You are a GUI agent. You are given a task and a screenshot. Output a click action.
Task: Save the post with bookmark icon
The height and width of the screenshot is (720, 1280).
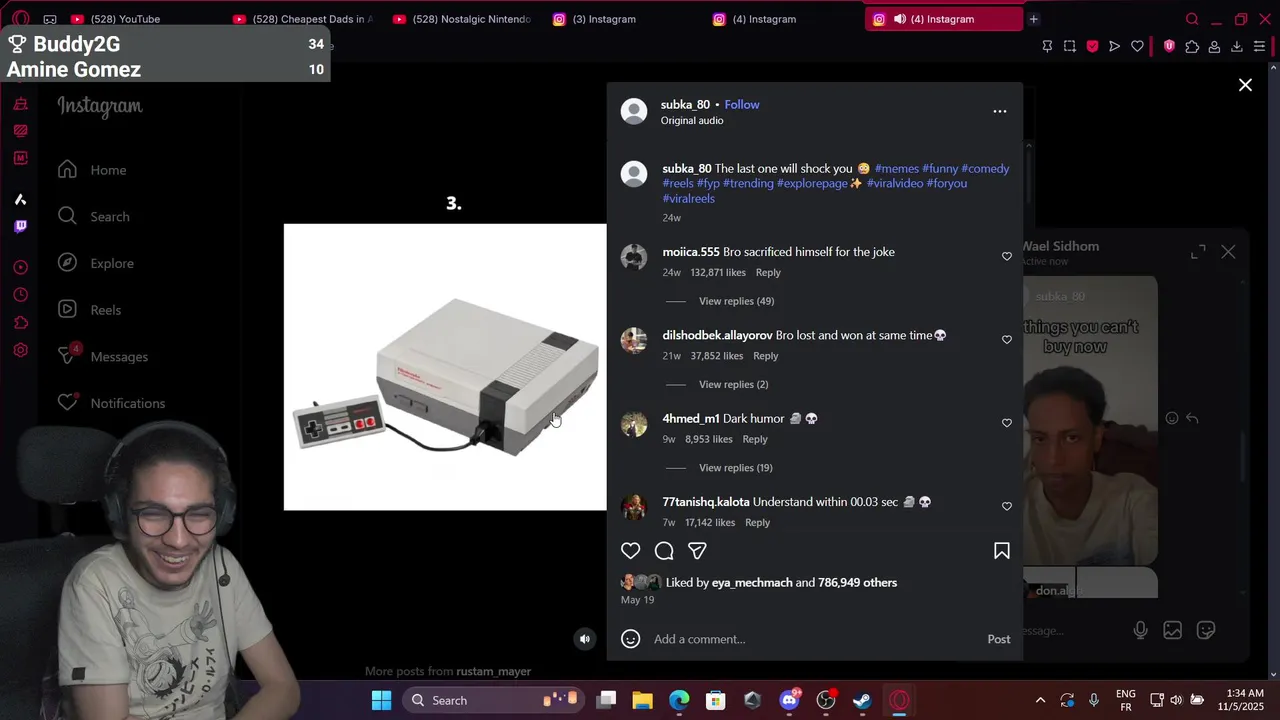[x=1001, y=551]
